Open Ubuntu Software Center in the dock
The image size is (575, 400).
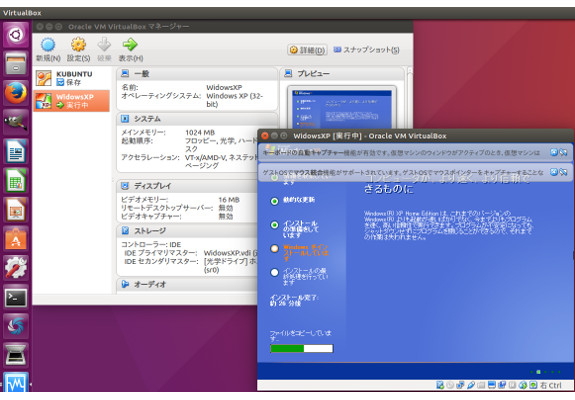[x=16, y=239]
